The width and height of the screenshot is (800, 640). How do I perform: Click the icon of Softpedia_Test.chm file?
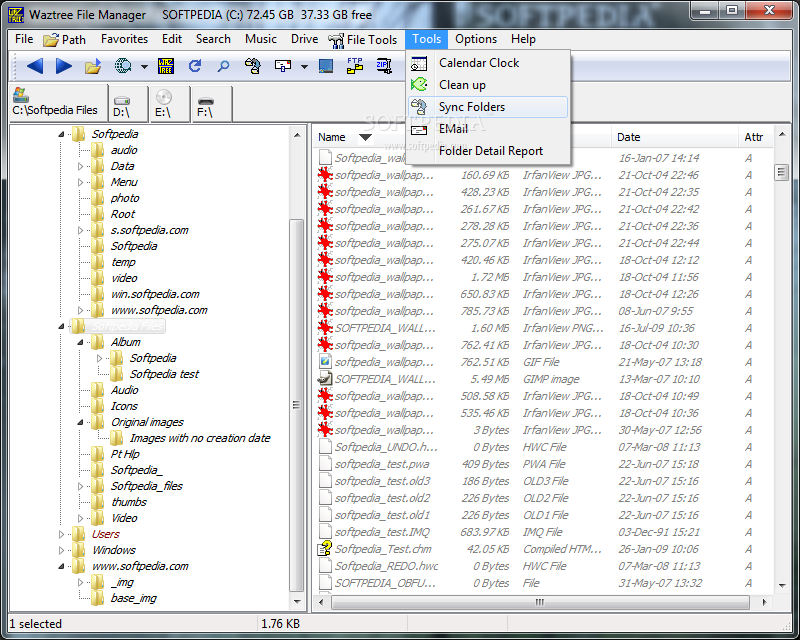[324, 549]
